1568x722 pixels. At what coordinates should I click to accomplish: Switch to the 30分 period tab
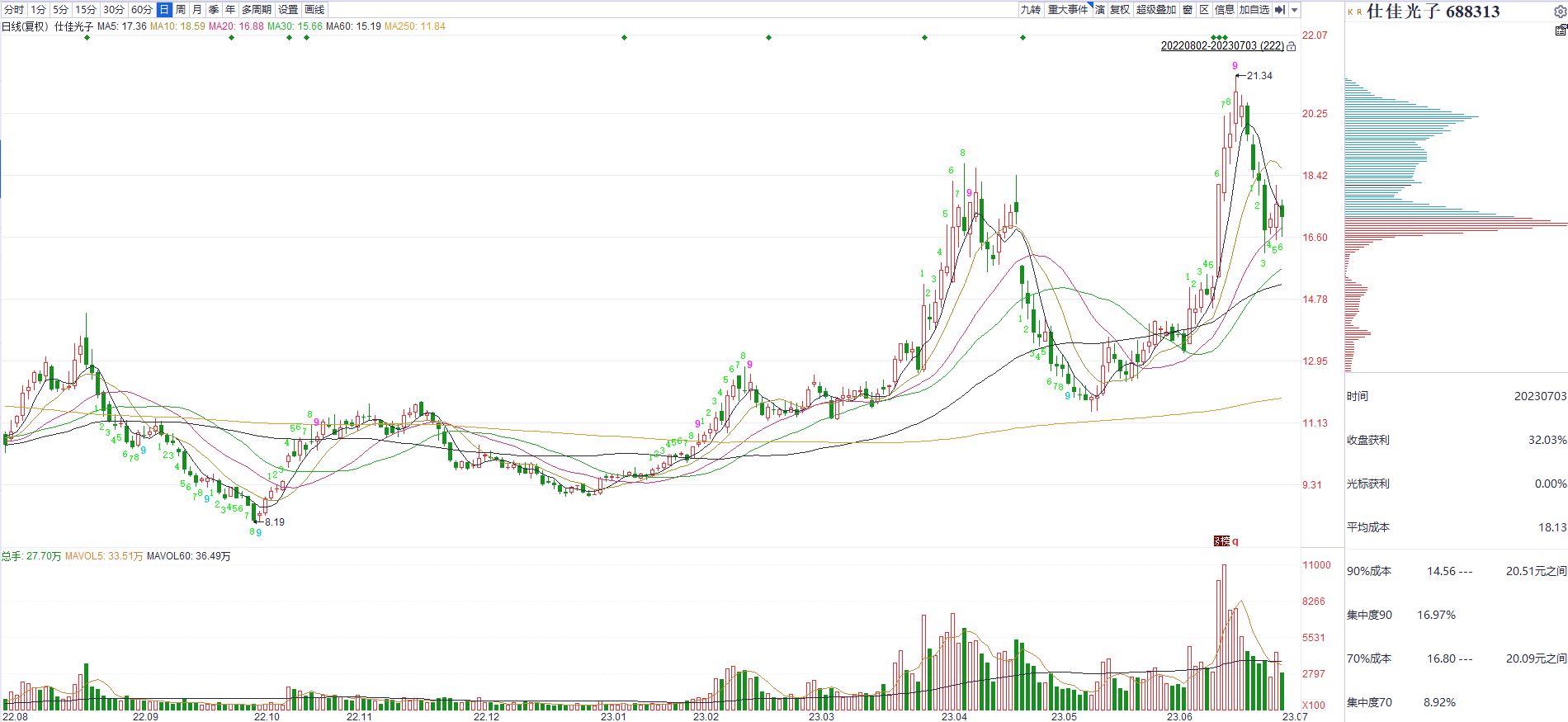(x=114, y=10)
